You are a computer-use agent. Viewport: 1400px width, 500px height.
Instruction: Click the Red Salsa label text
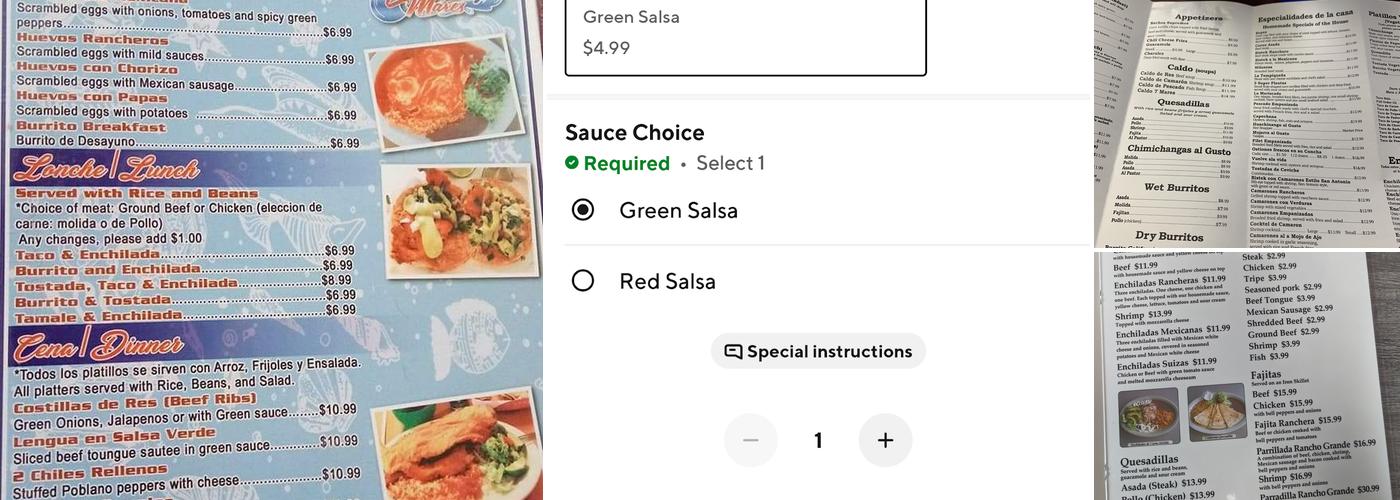[x=667, y=281]
